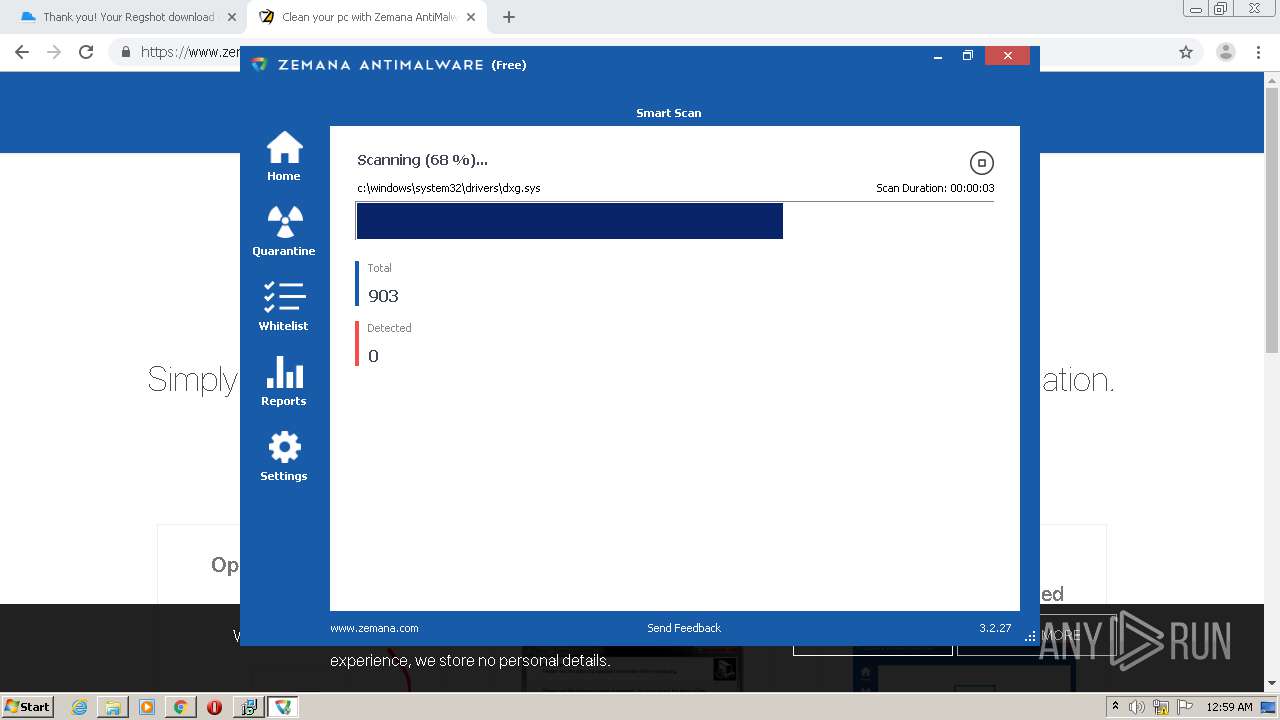Open the Quarantine section

coord(284,231)
